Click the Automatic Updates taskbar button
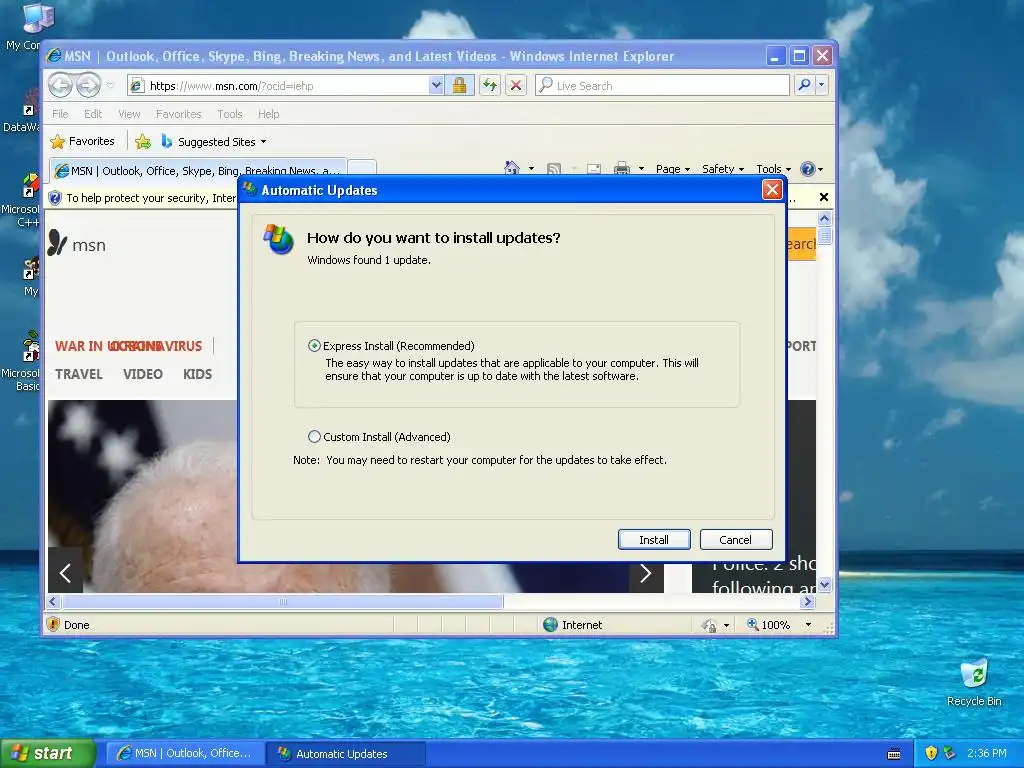 pyautogui.click(x=347, y=753)
